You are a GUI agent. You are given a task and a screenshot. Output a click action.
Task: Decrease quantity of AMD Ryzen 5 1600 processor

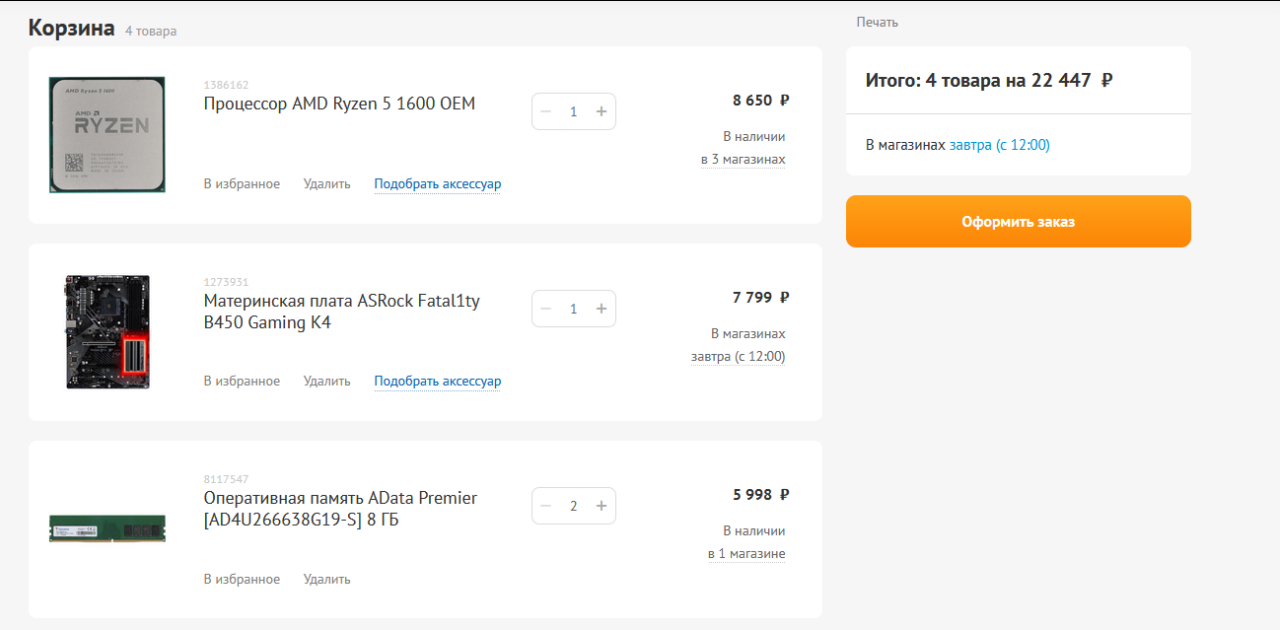546,111
